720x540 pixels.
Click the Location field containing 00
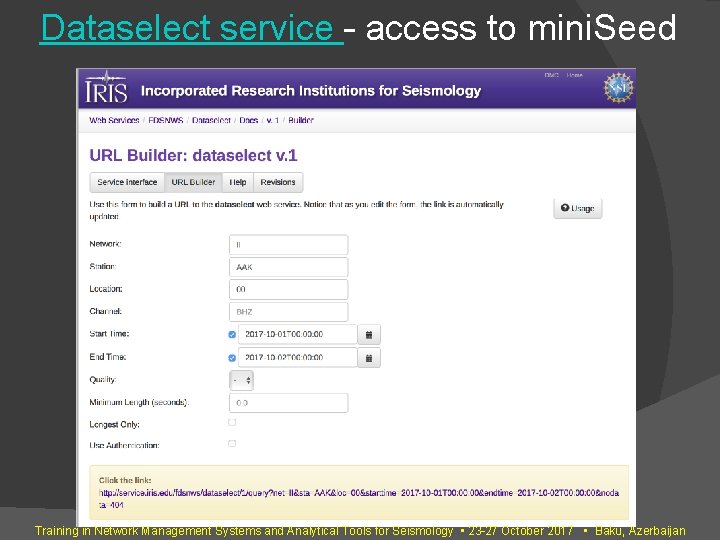pos(288,289)
